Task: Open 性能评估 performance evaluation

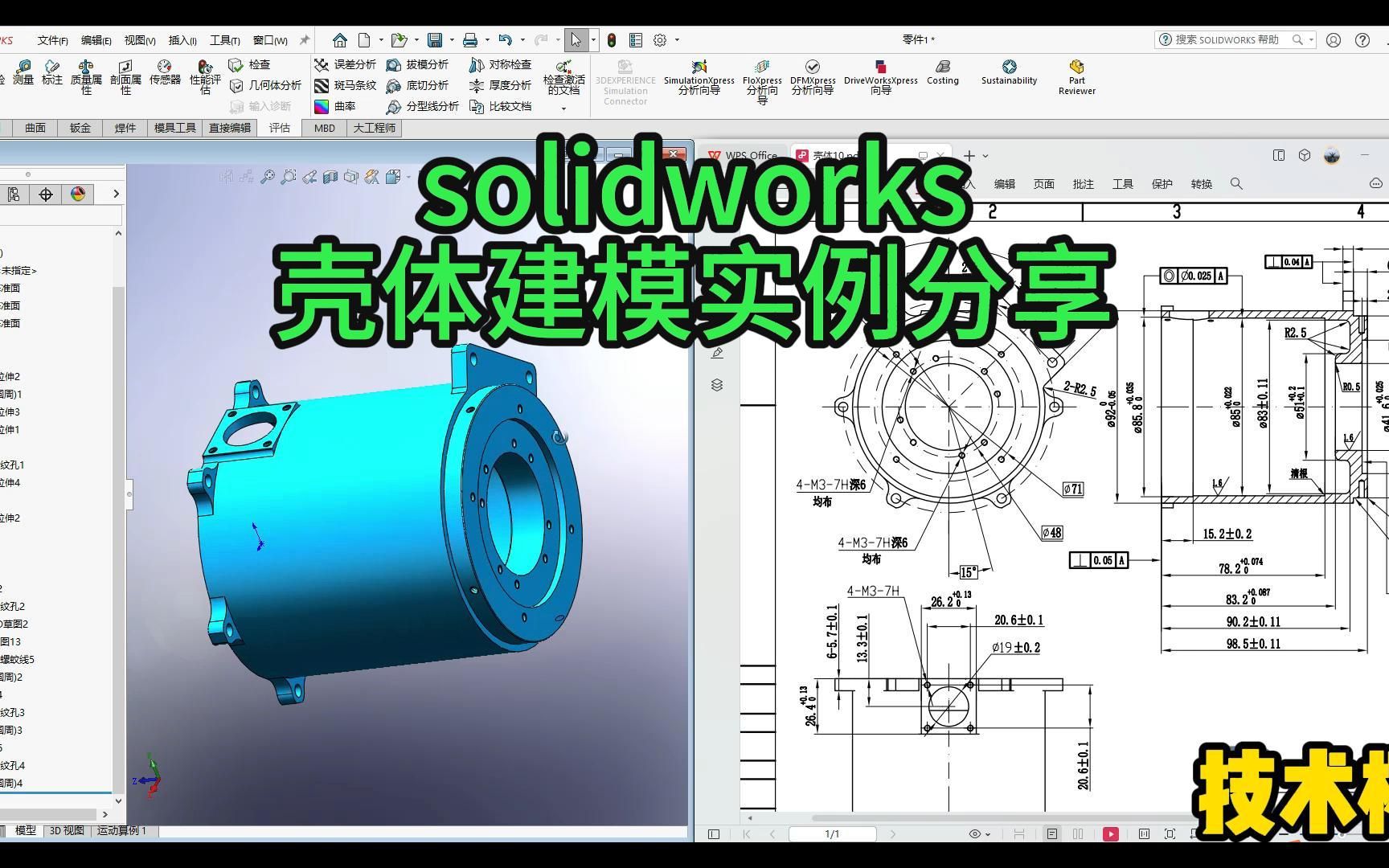Action: coord(205,77)
